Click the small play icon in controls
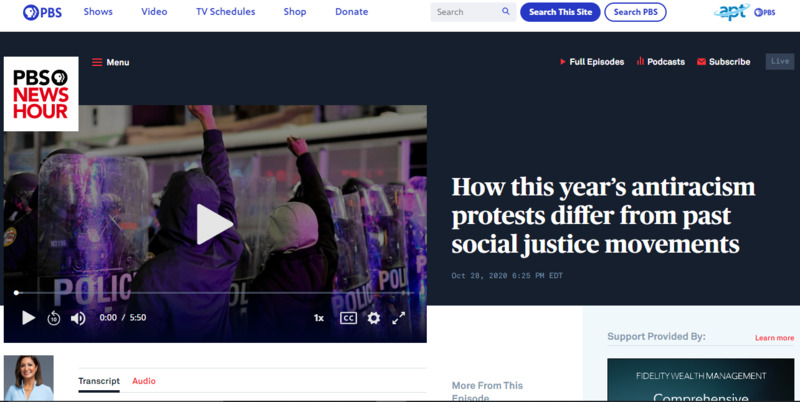The height and width of the screenshot is (402, 800). pos(28,318)
